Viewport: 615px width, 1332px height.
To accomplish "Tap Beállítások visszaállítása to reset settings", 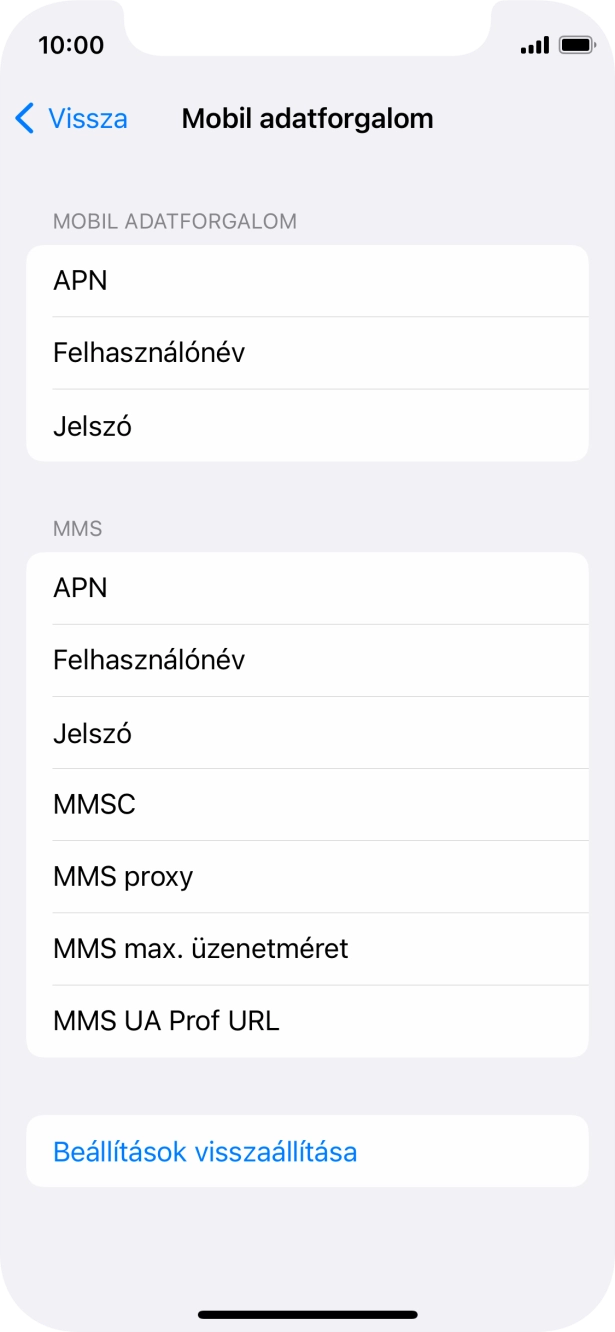I will [x=307, y=1151].
